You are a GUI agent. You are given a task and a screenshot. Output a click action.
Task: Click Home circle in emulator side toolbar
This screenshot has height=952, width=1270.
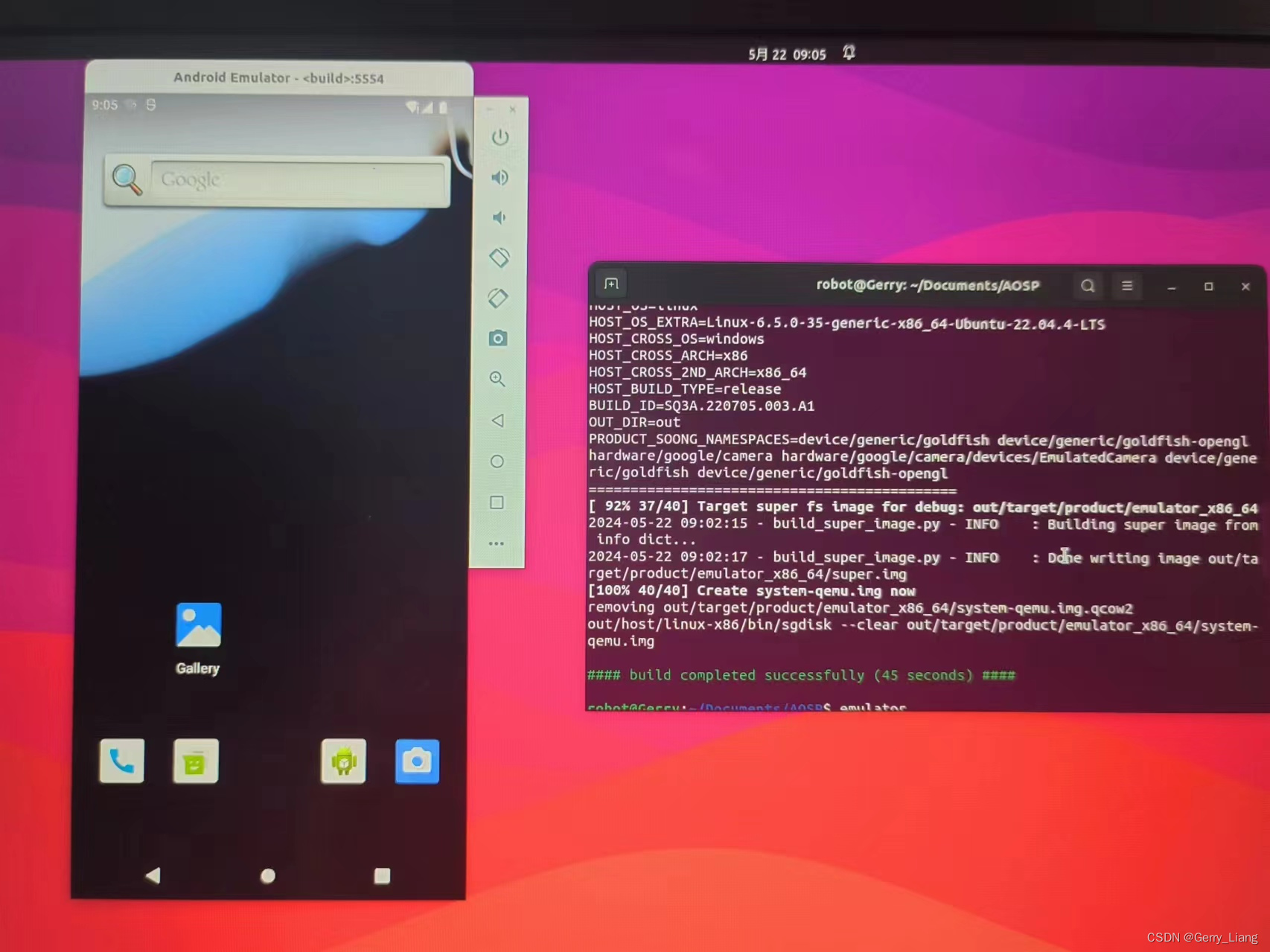[x=497, y=461]
